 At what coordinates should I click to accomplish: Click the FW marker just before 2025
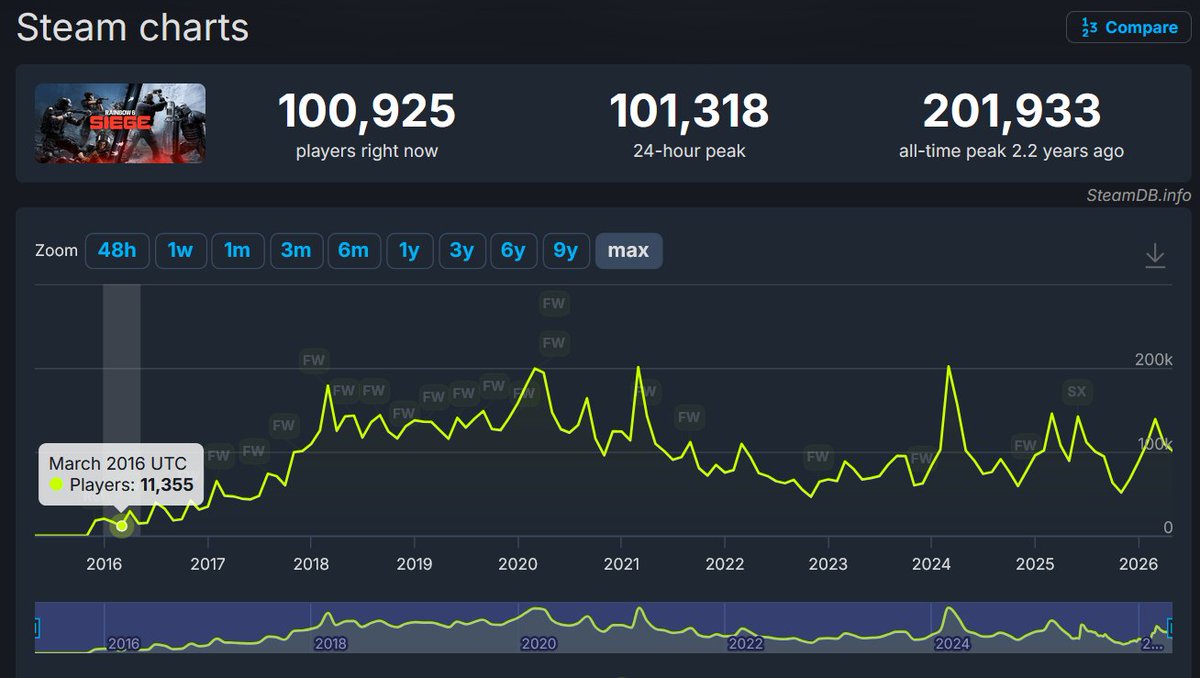[1025, 446]
